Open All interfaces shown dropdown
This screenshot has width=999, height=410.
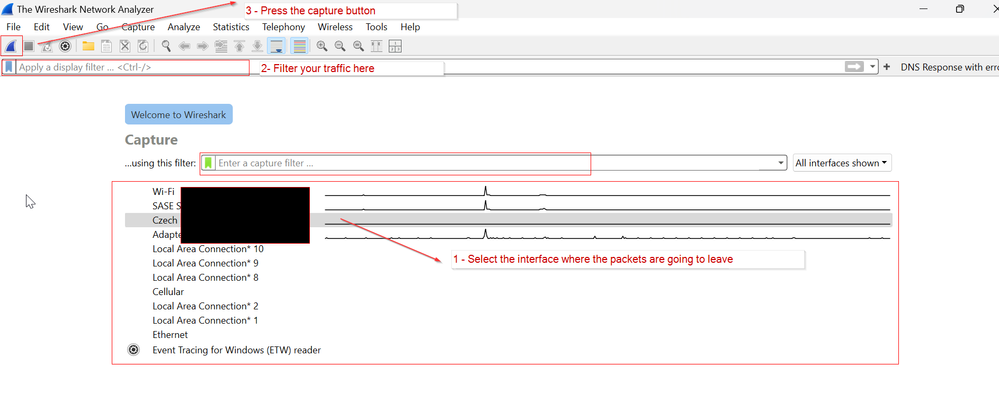(842, 163)
